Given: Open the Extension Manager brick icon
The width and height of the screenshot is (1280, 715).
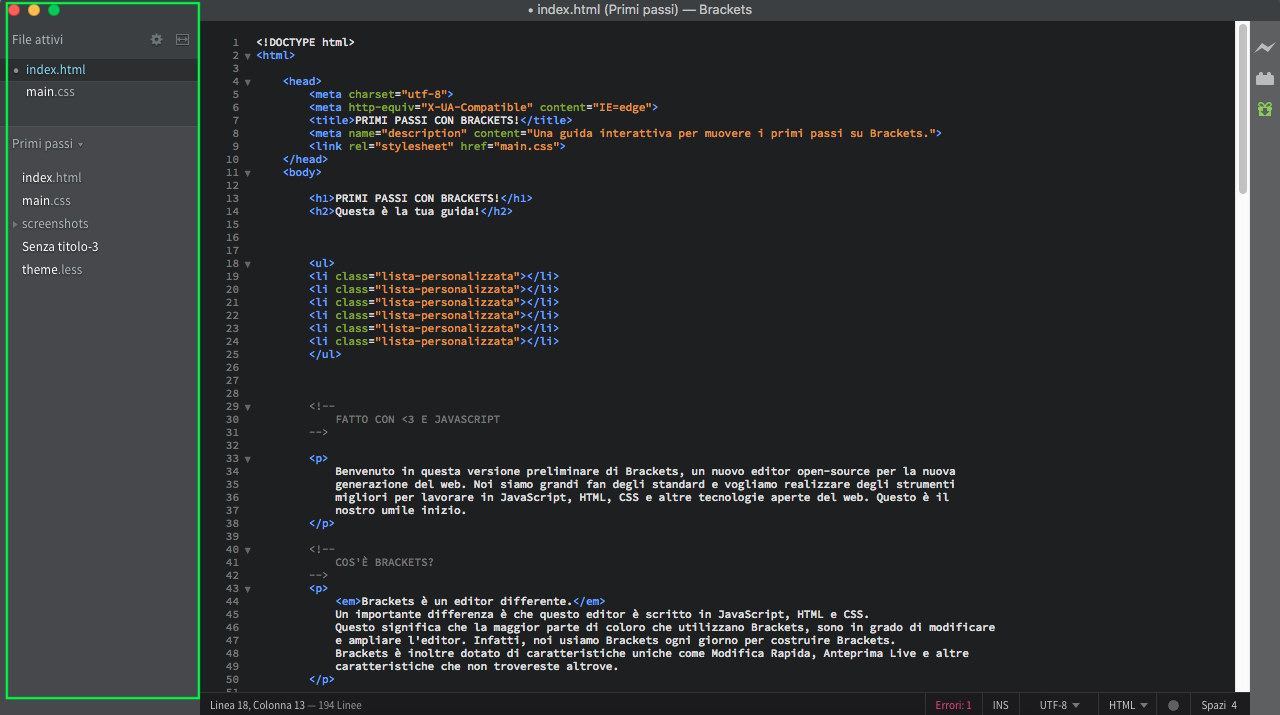Looking at the screenshot, I should (x=1265, y=78).
